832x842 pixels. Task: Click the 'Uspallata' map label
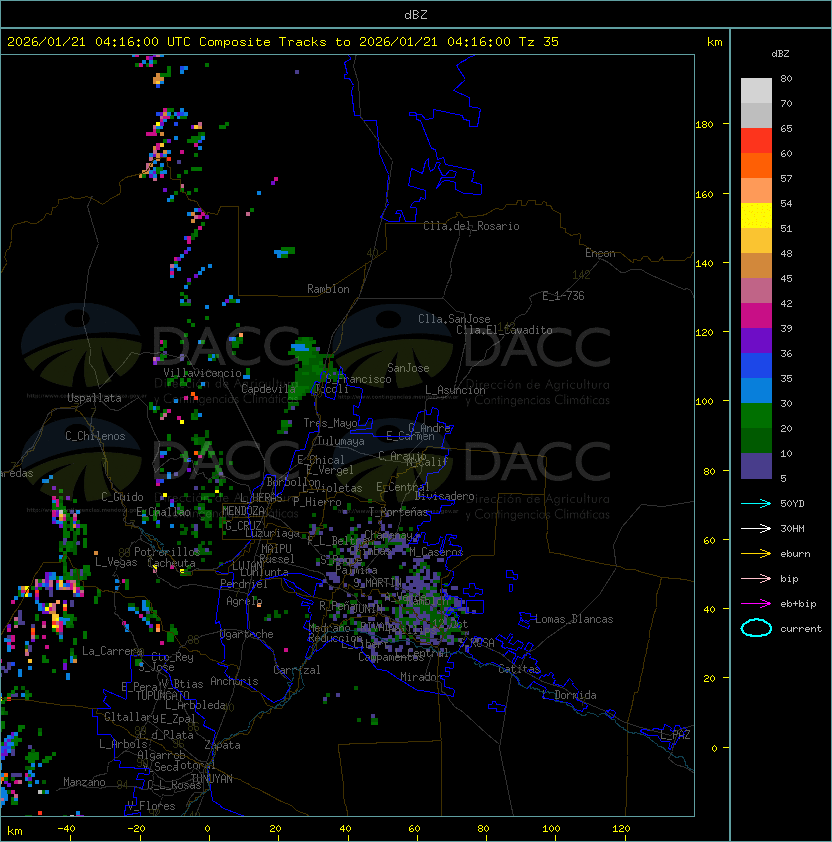[x=94, y=398]
